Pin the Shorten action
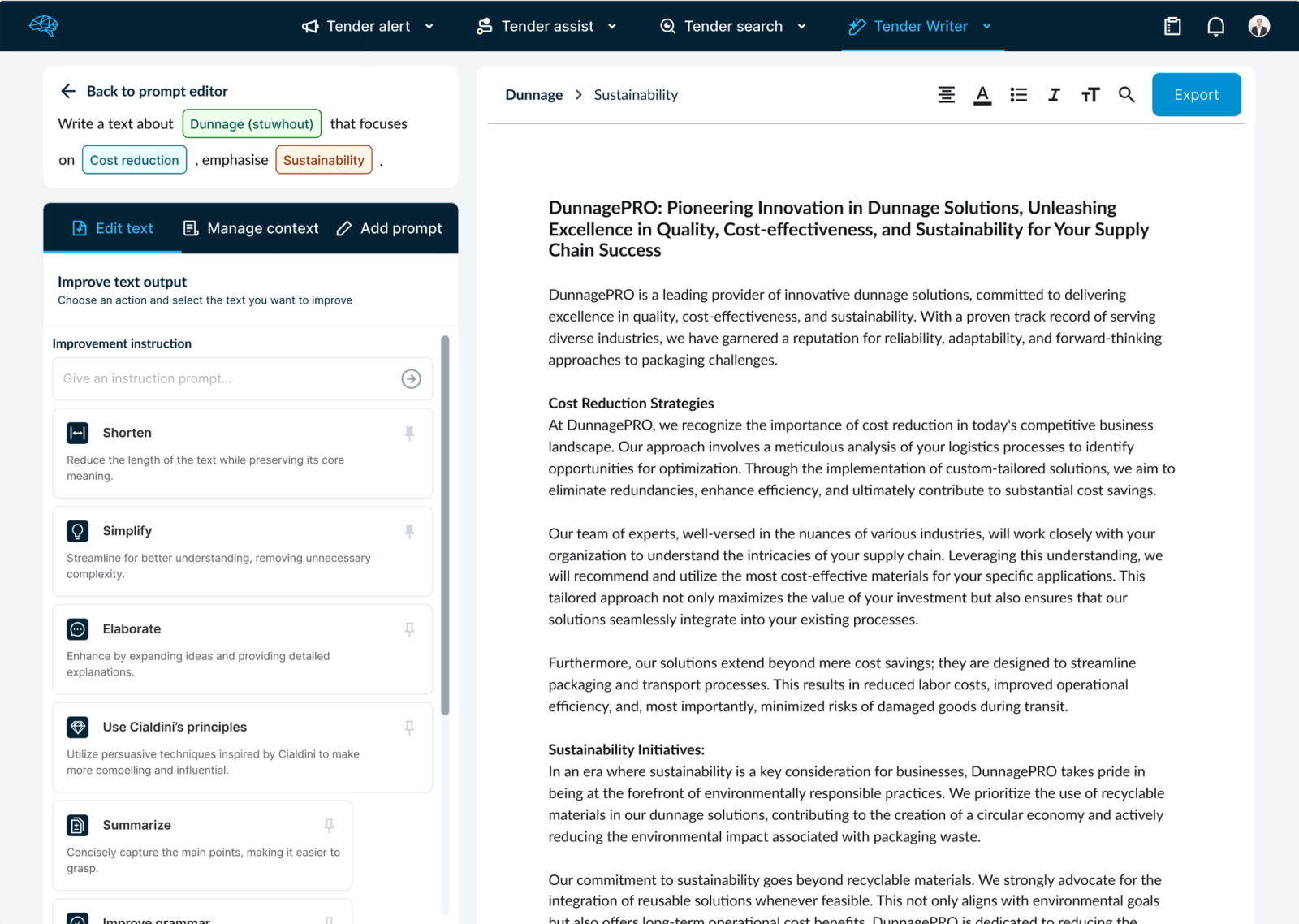 pos(409,434)
